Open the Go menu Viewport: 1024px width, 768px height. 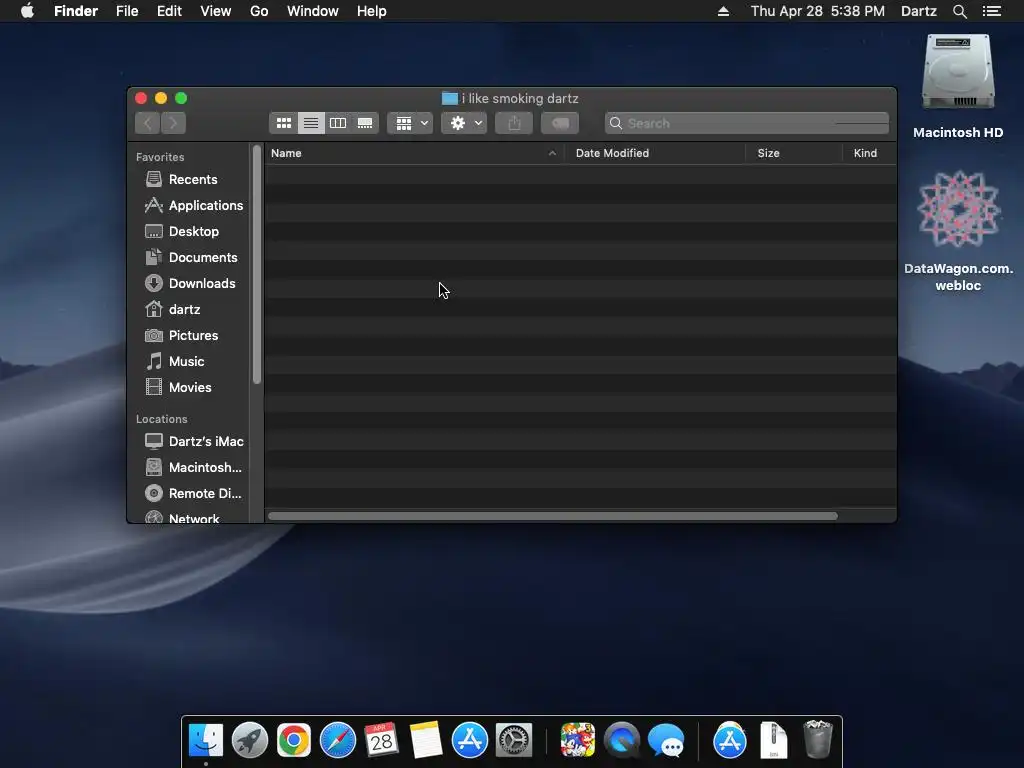tap(259, 11)
